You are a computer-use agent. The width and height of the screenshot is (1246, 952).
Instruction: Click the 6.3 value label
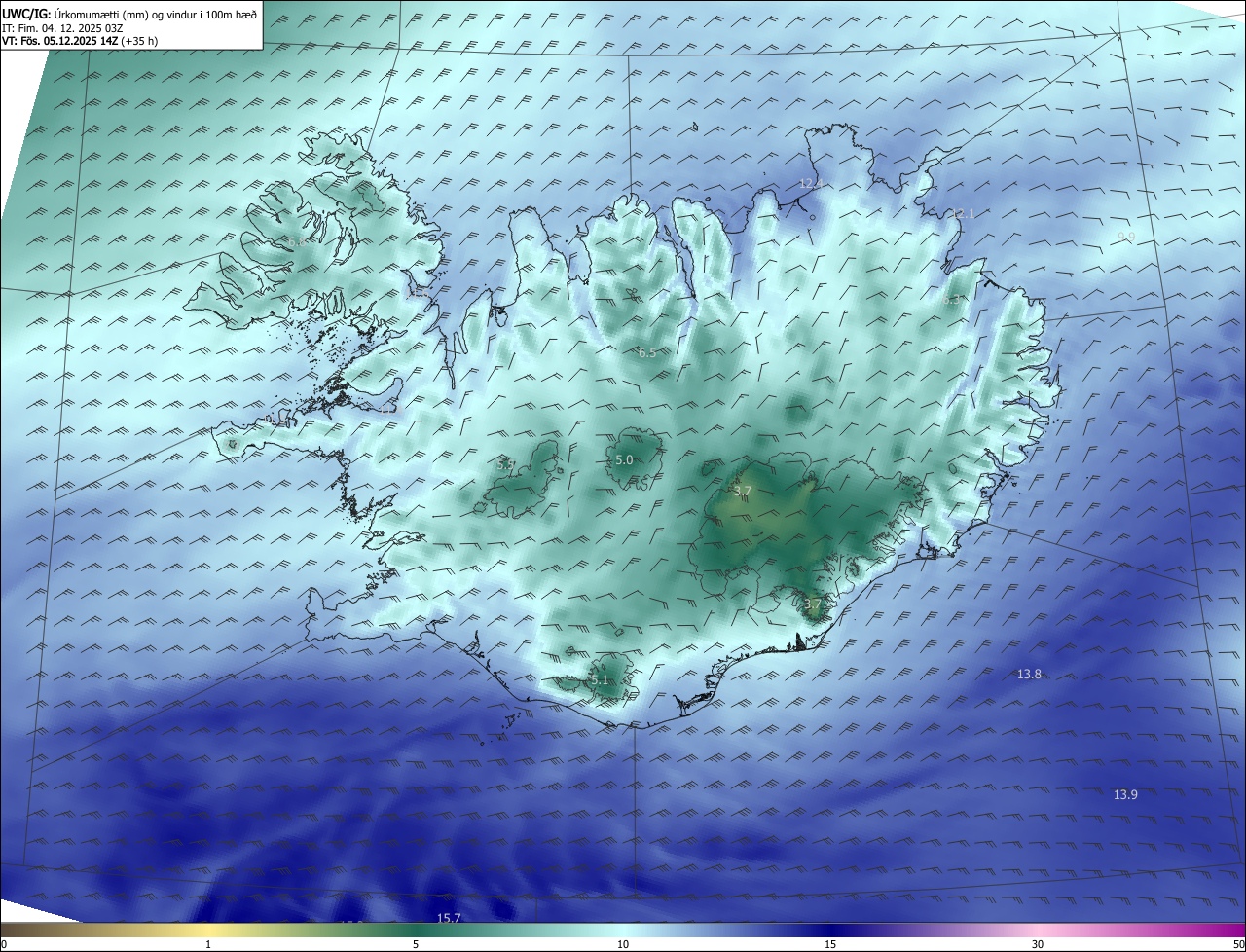tap(951, 301)
